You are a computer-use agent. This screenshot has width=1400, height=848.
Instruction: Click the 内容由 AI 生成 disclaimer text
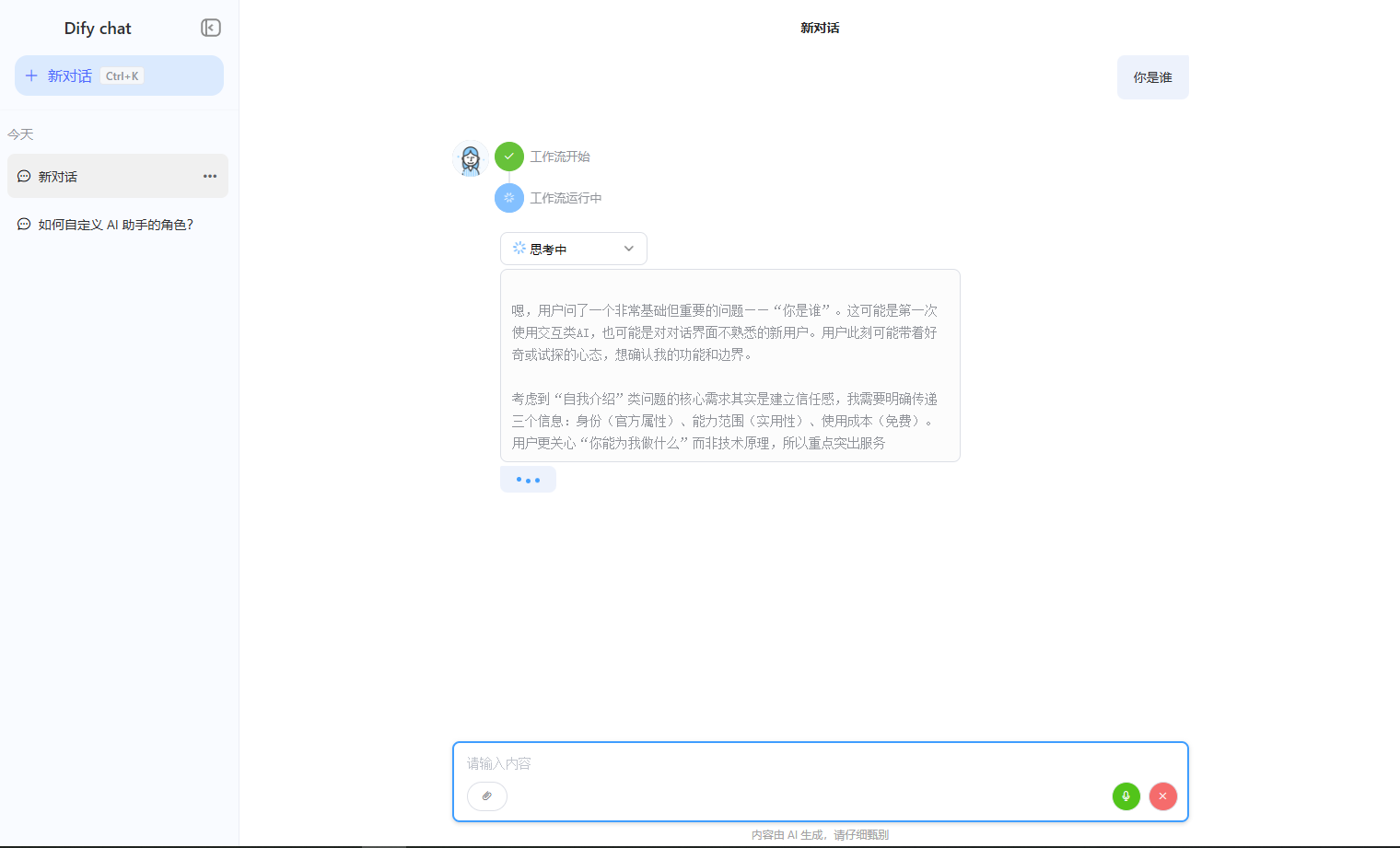(820, 835)
